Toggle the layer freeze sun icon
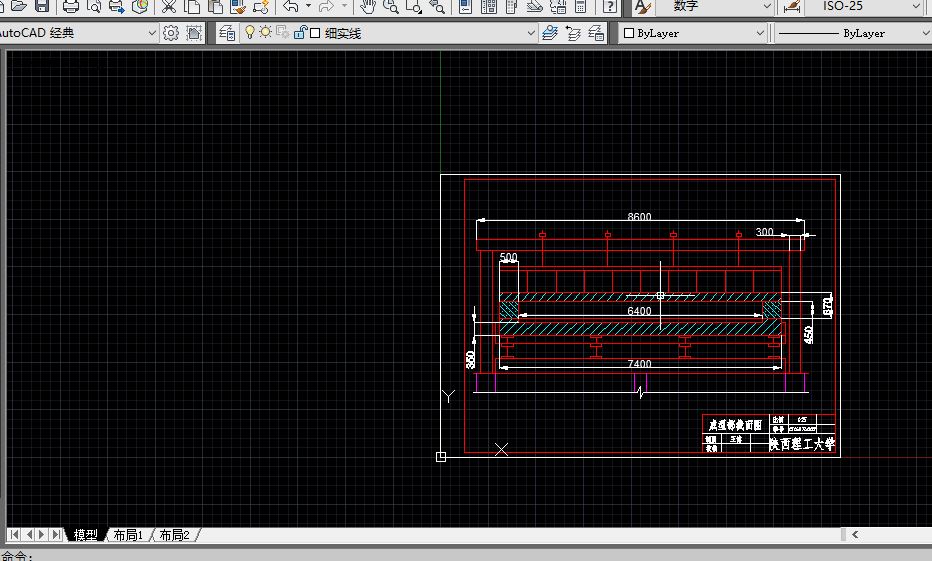Screen dimensions: 932x561 [x=266, y=33]
